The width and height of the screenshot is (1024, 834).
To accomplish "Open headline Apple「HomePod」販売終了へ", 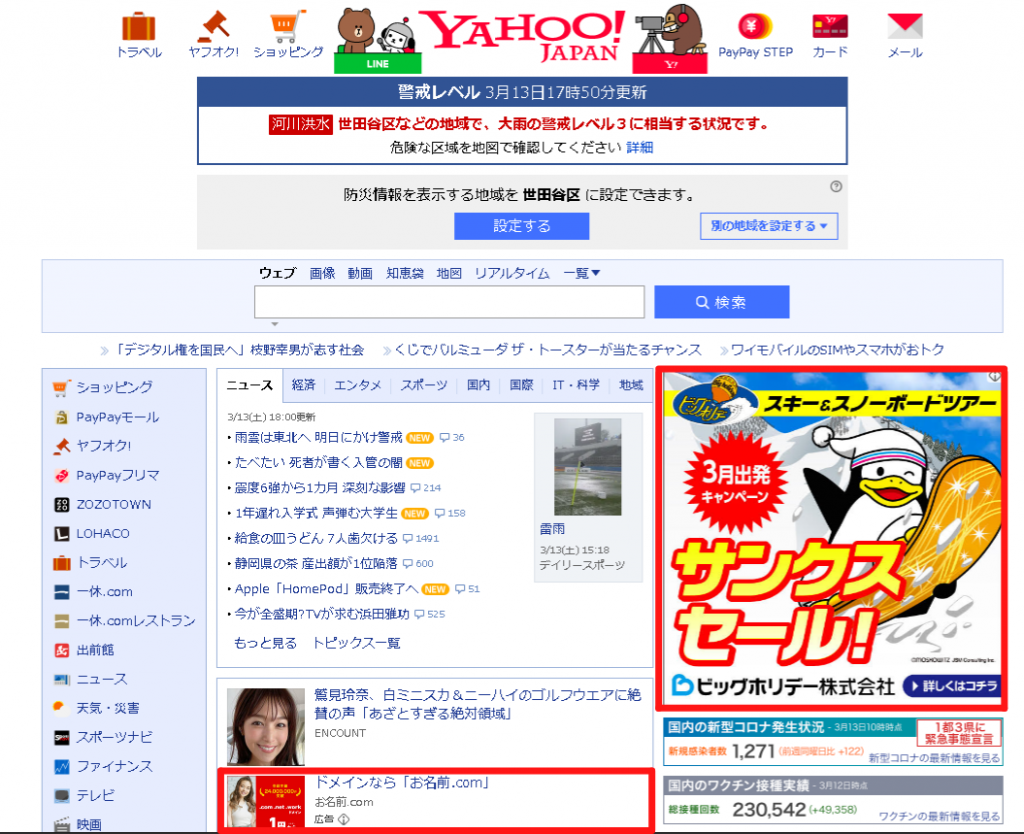I will point(326,588).
